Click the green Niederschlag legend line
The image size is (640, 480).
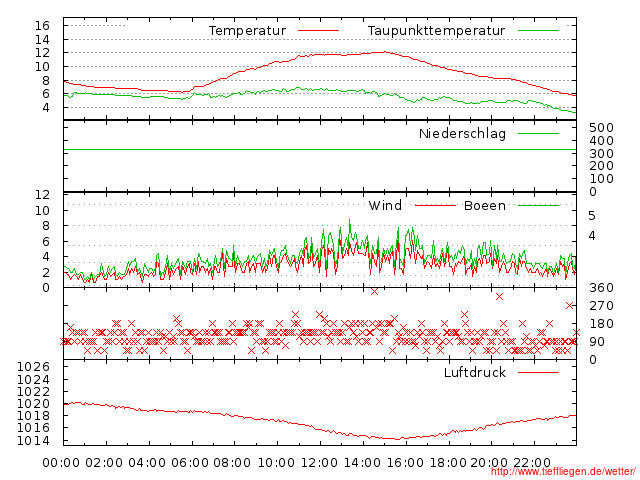(x=538, y=133)
